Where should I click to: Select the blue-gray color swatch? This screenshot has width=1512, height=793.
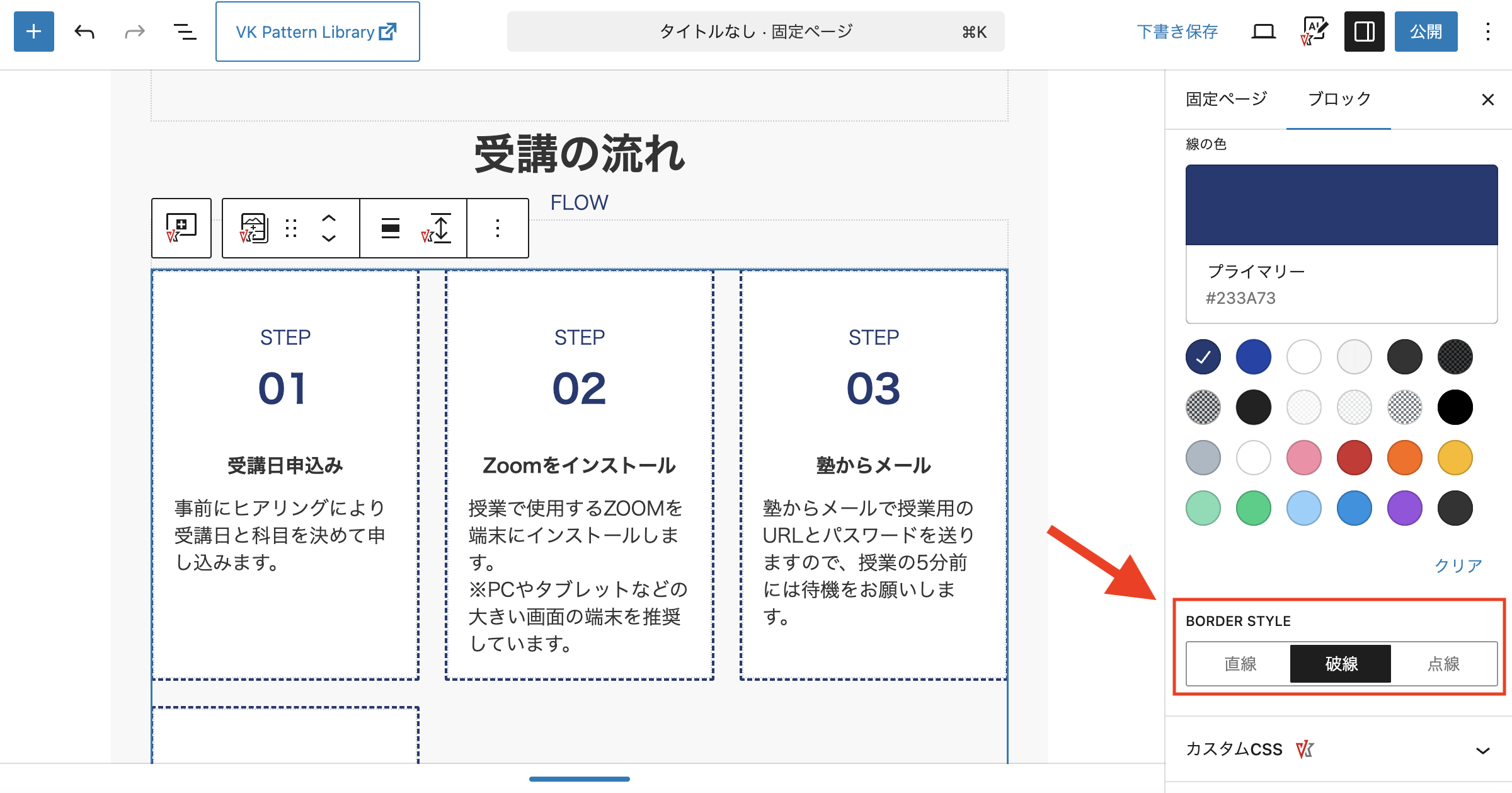click(1203, 458)
